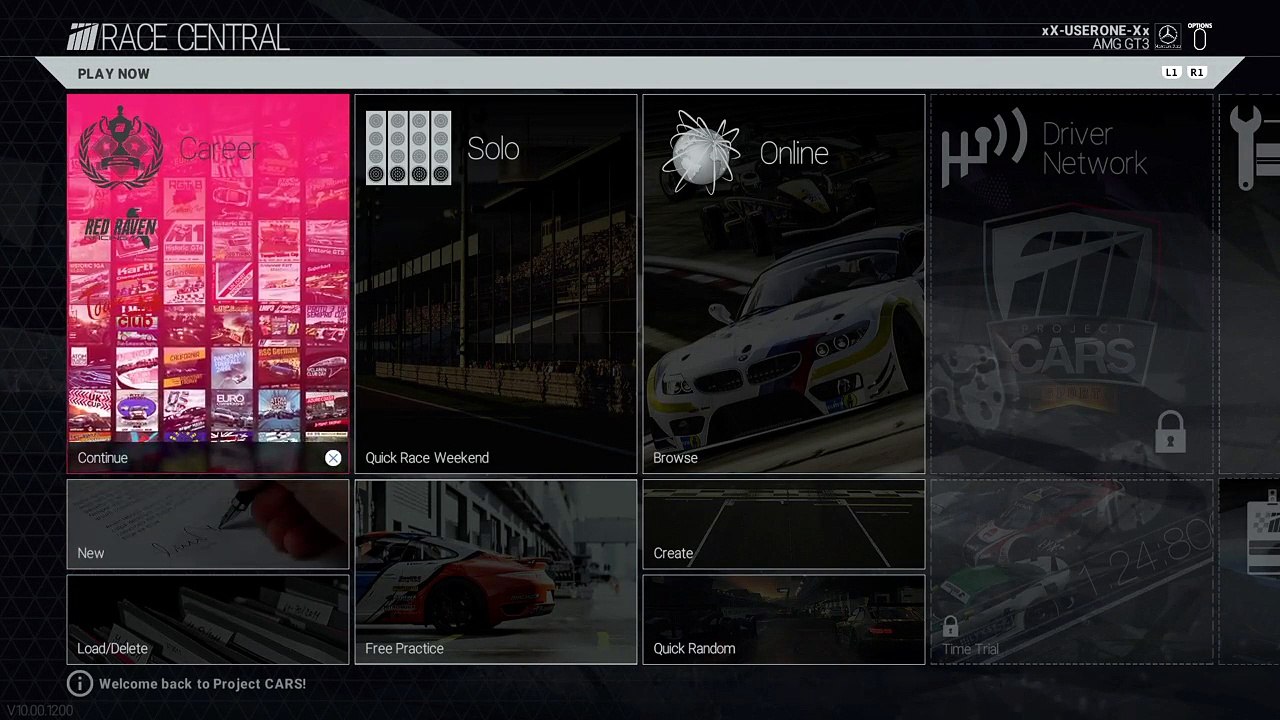1280x720 pixels.
Task: Select the locked Time Trial tile
Action: [x=1072, y=572]
